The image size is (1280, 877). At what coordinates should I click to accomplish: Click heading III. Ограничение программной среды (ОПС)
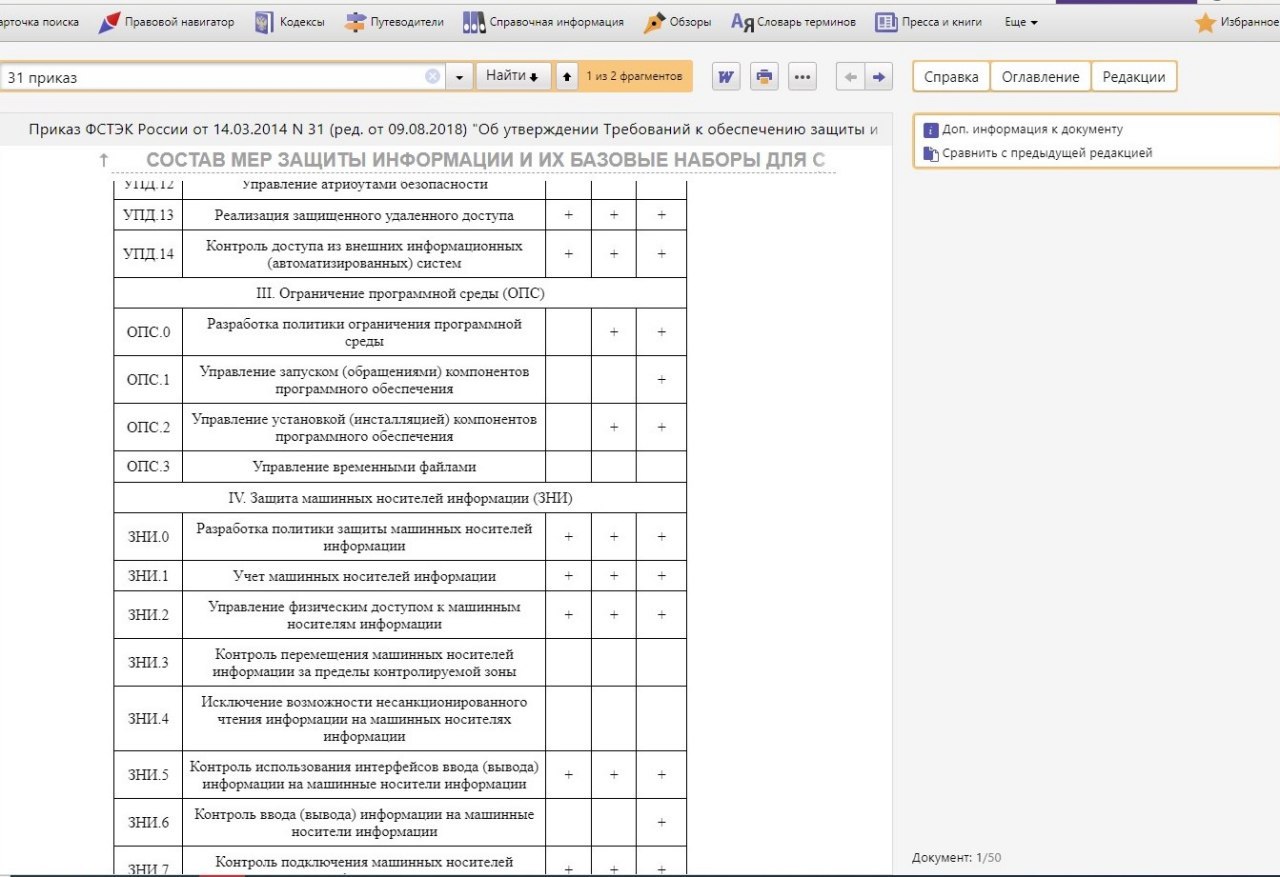coord(400,293)
